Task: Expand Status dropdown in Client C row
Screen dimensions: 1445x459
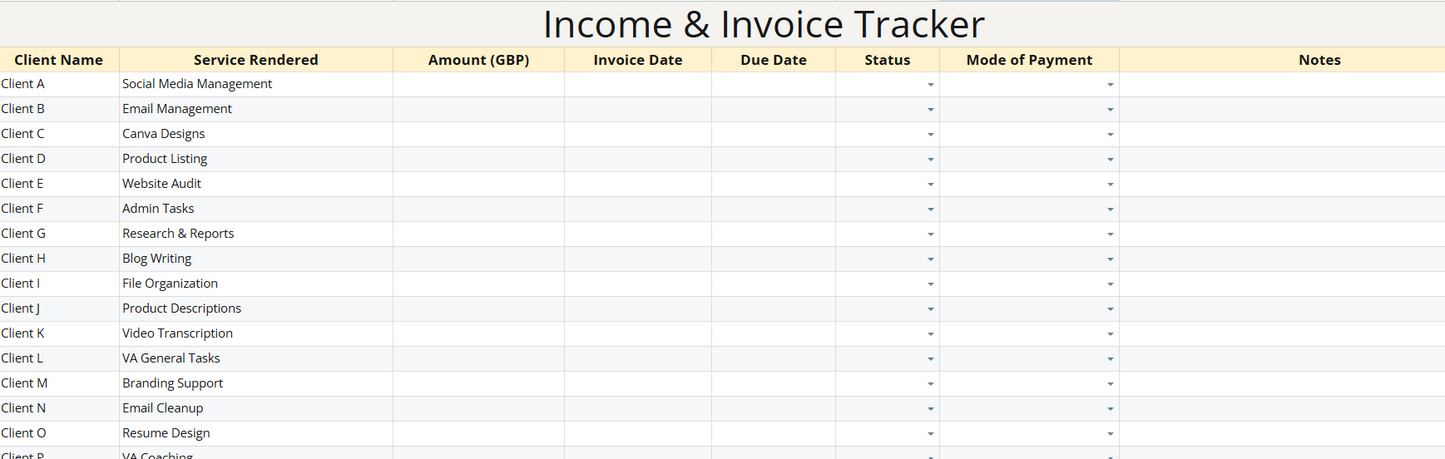Action: 930,135
